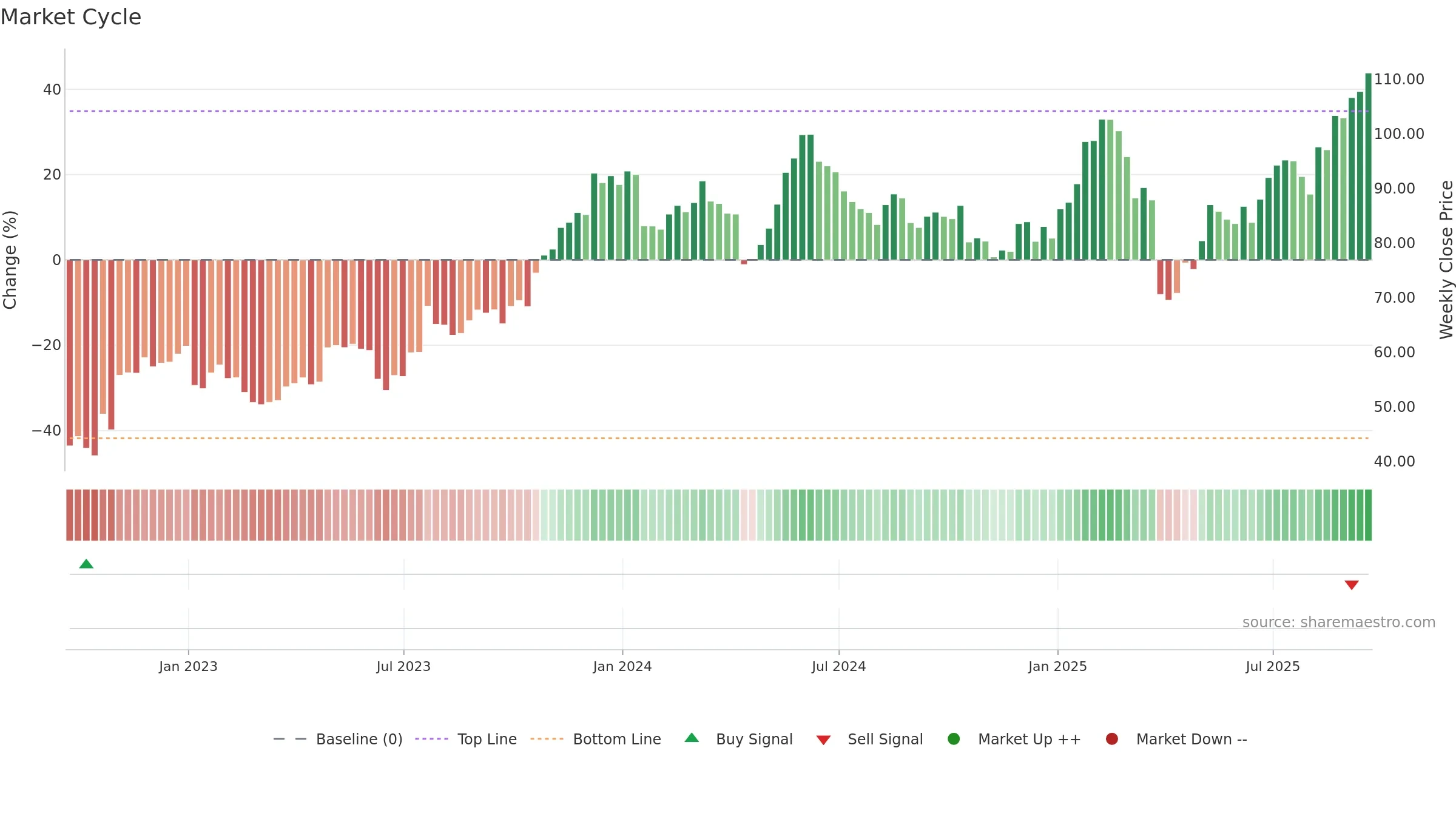Click the Jul 2025 axis label

click(x=1273, y=666)
